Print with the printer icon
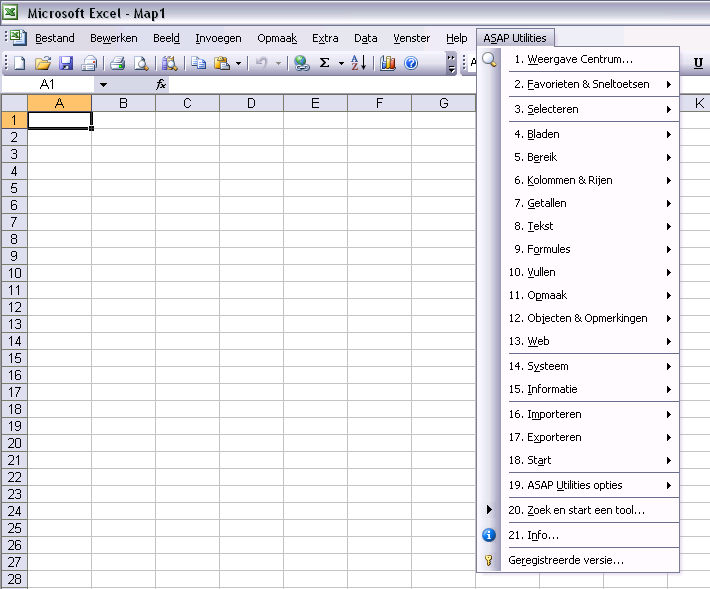 [x=118, y=63]
